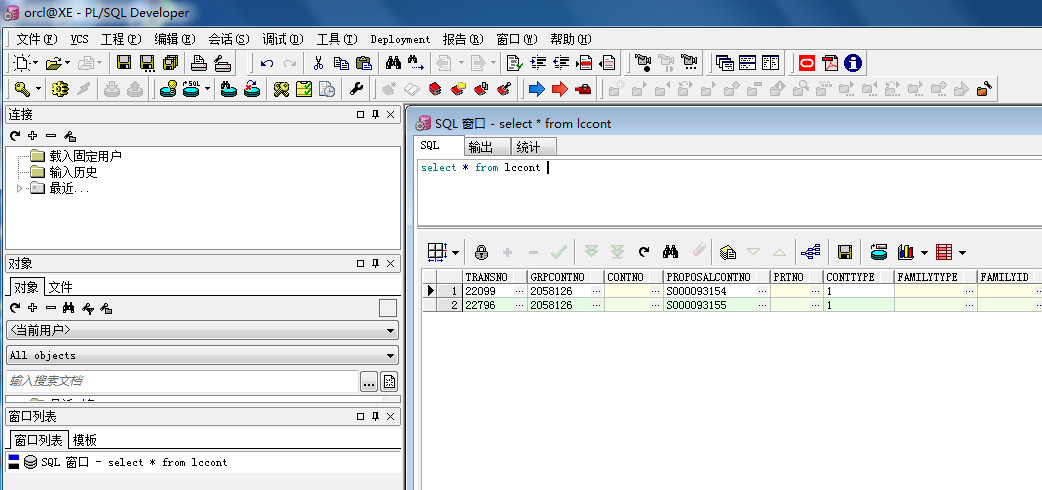Screen dimensions: 1042x490
Task: Click the Find Next binoculars-arrow icon
Action: (416, 63)
